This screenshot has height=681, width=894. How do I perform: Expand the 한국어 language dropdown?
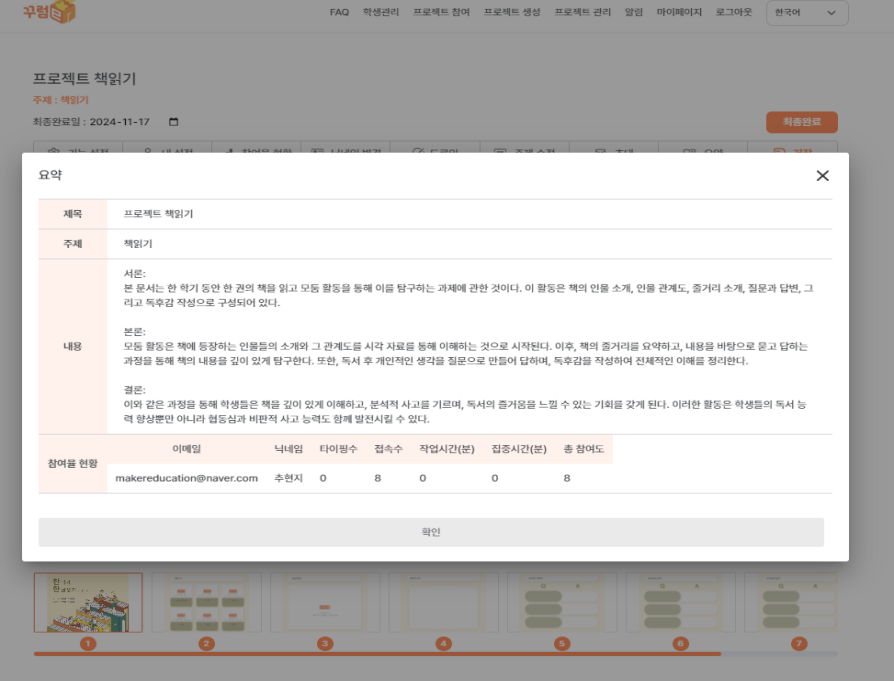click(806, 13)
